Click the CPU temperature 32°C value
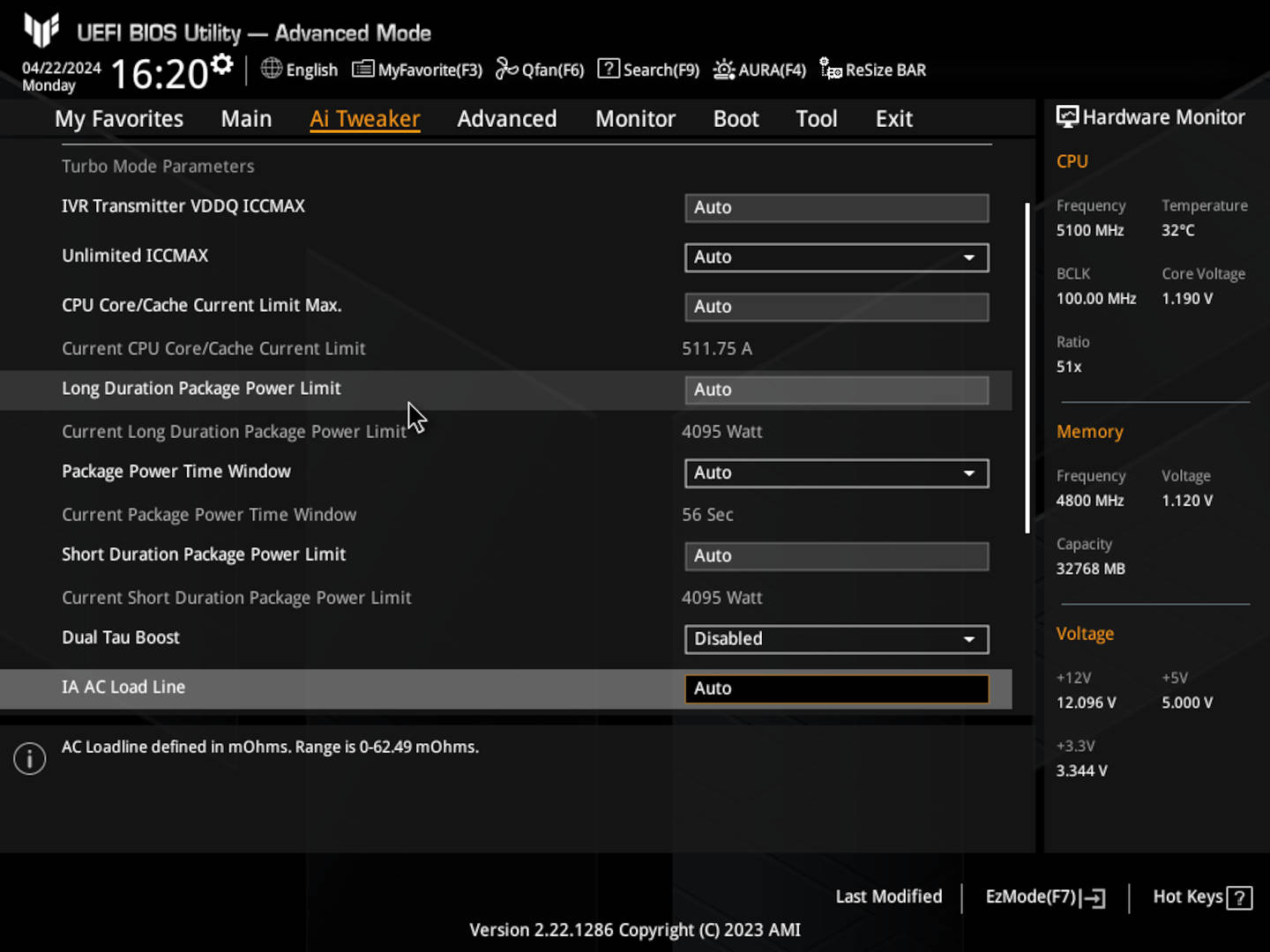This screenshot has width=1270, height=952. pyautogui.click(x=1178, y=230)
